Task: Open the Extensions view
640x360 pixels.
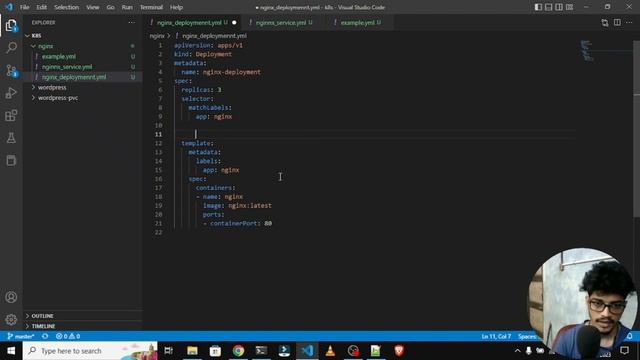Action: [x=11, y=116]
